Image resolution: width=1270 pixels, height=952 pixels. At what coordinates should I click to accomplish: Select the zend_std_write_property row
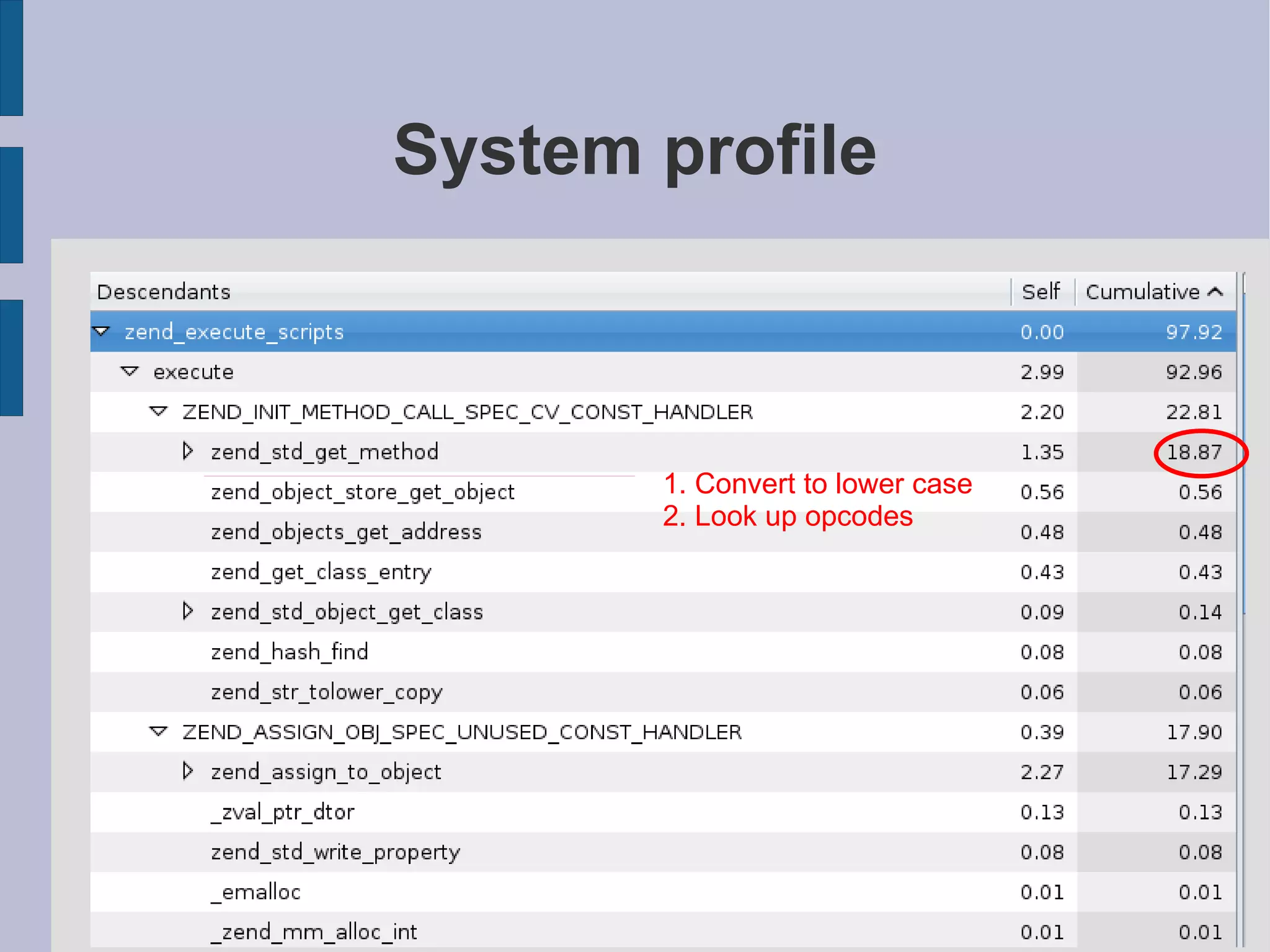pyautogui.click(x=335, y=852)
